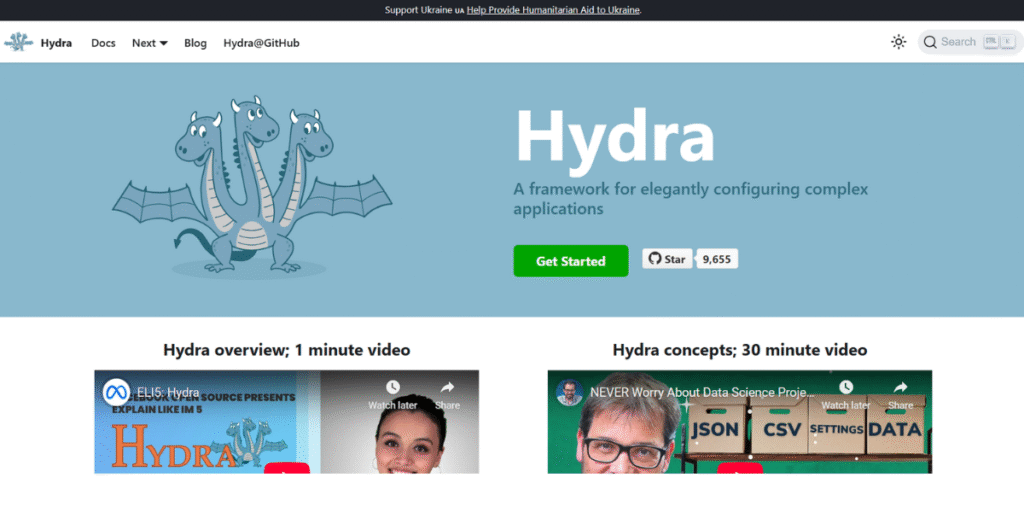Click the Share arrow on ELI5 video

(x=447, y=388)
